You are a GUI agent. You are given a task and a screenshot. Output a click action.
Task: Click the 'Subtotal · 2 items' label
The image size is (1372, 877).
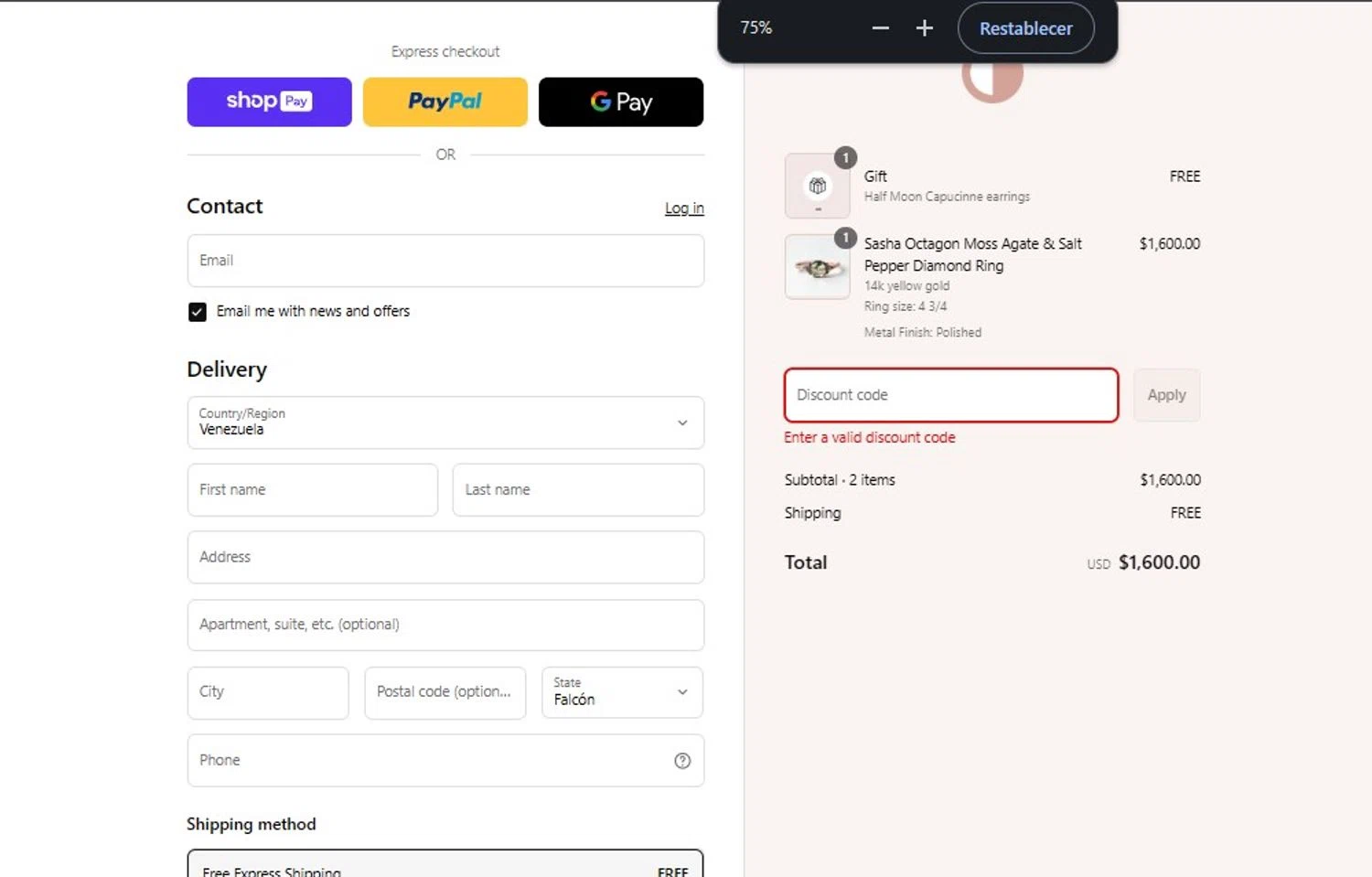[x=840, y=480]
